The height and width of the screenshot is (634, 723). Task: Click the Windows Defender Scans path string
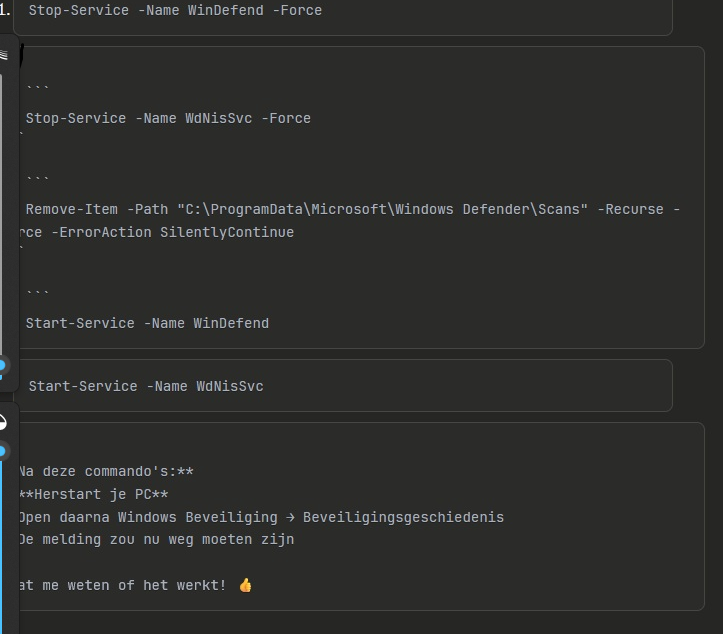point(381,209)
